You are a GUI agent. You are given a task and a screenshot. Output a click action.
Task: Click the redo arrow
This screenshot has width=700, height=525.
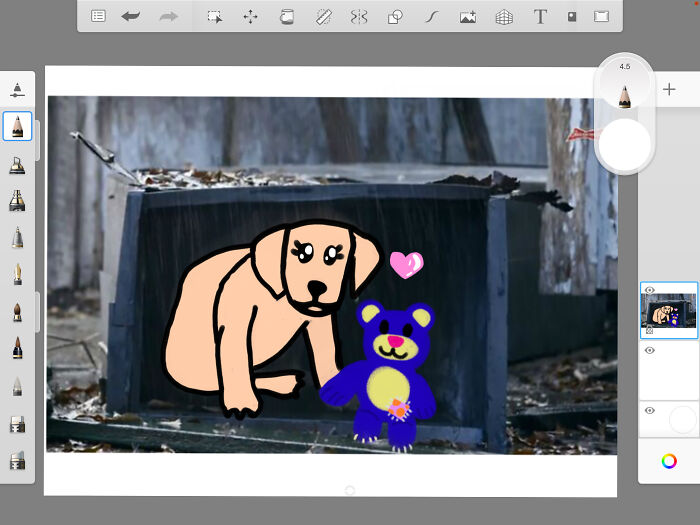168,16
